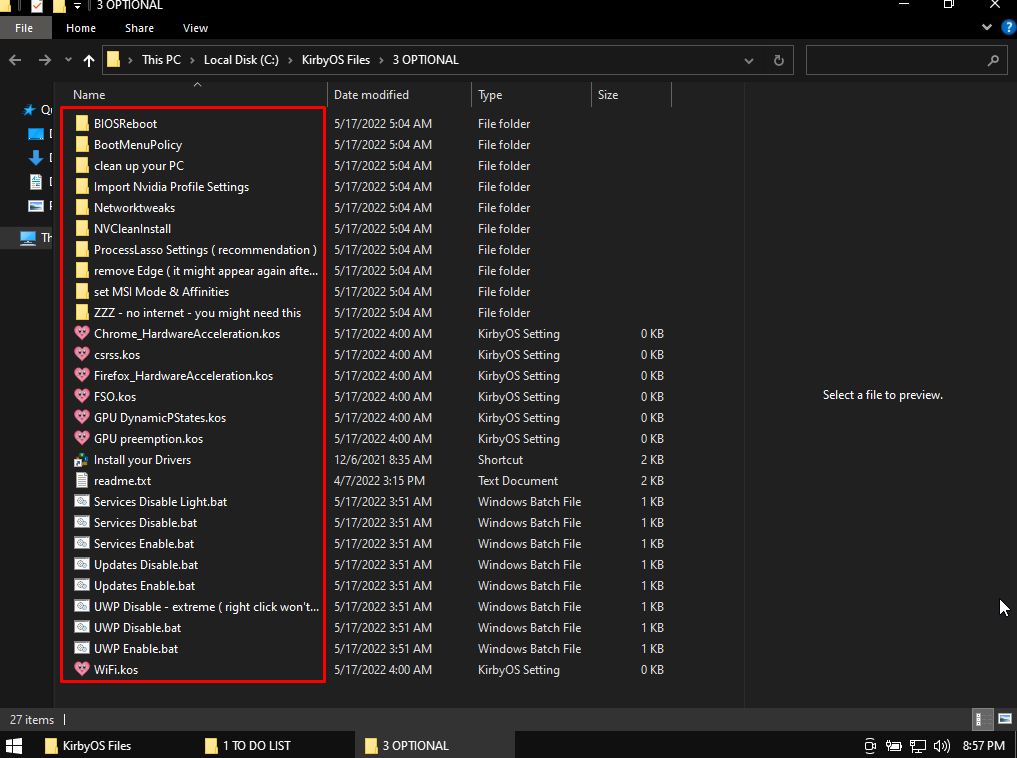Expand the chevron after This PC breadcrumb
The height and width of the screenshot is (758, 1017).
coord(193,60)
